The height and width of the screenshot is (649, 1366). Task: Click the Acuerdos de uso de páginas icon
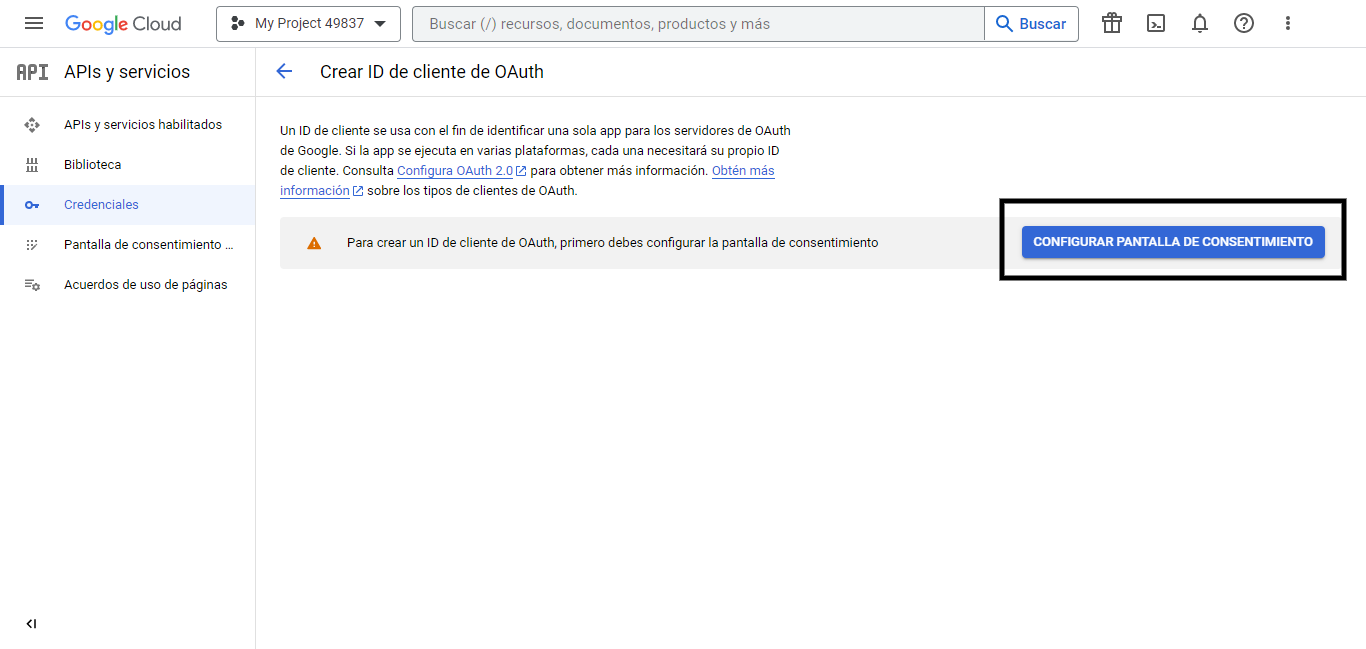pyautogui.click(x=32, y=285)
